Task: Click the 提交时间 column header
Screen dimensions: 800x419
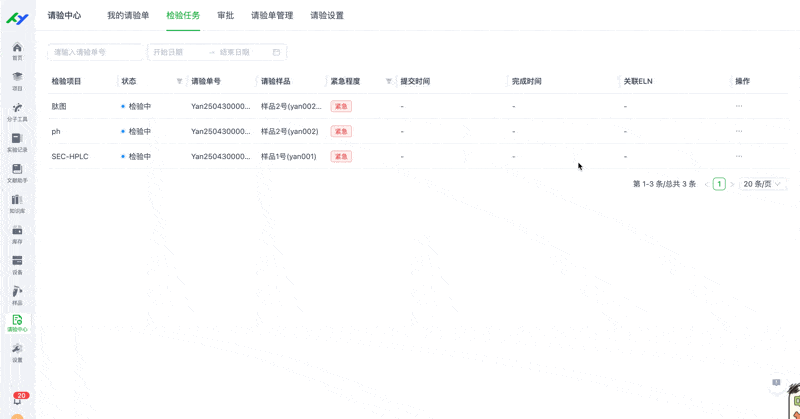Action: pos(415,81)
